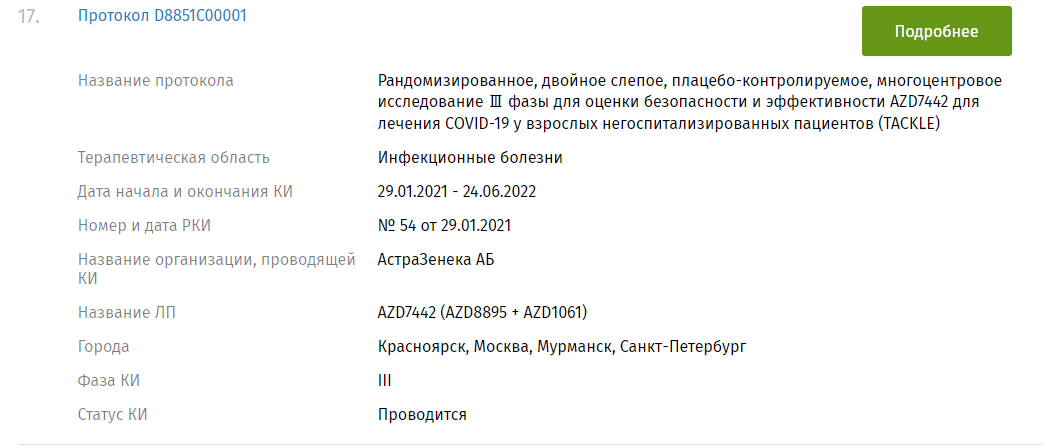Image resolution: width=1051 pixels, height=447 pixels.
Task: Click the Название протокола label
Action: pyautogui.click(x=156, y=81)
